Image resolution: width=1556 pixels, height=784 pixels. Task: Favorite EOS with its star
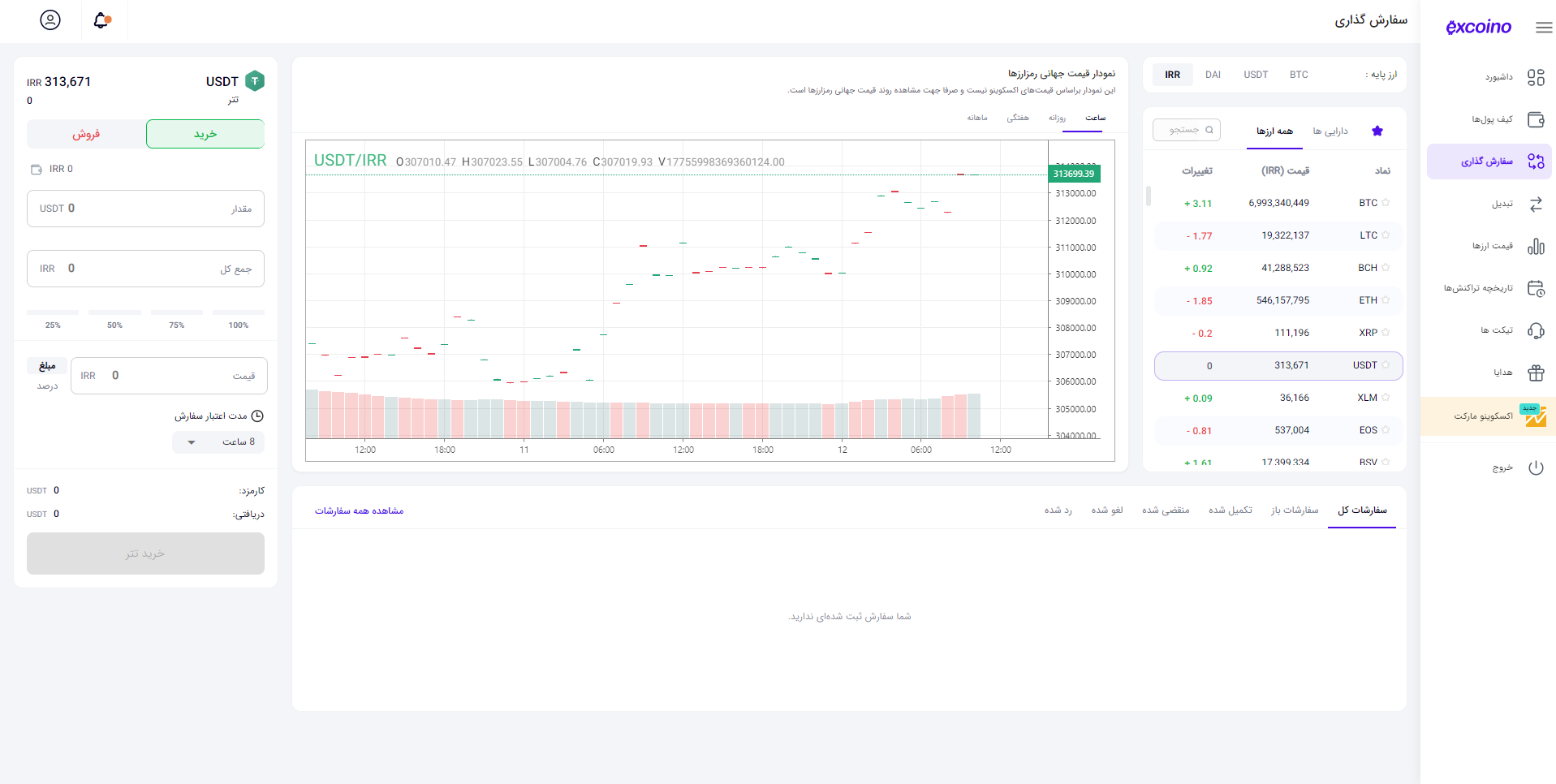[1386, 430]
